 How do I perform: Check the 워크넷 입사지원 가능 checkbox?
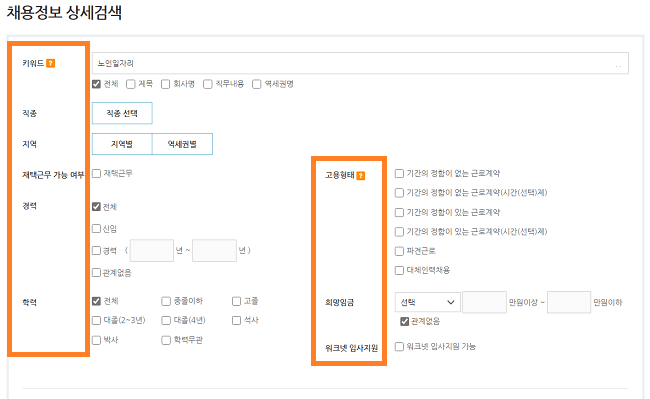tap(399, 346)
